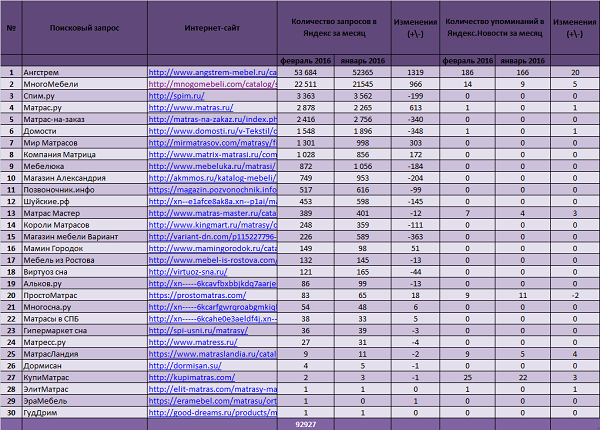Select the 'Шуйские.рф' cell
Image resolution: width=600 pixels, height=430 pixels.
coord(85,202)
